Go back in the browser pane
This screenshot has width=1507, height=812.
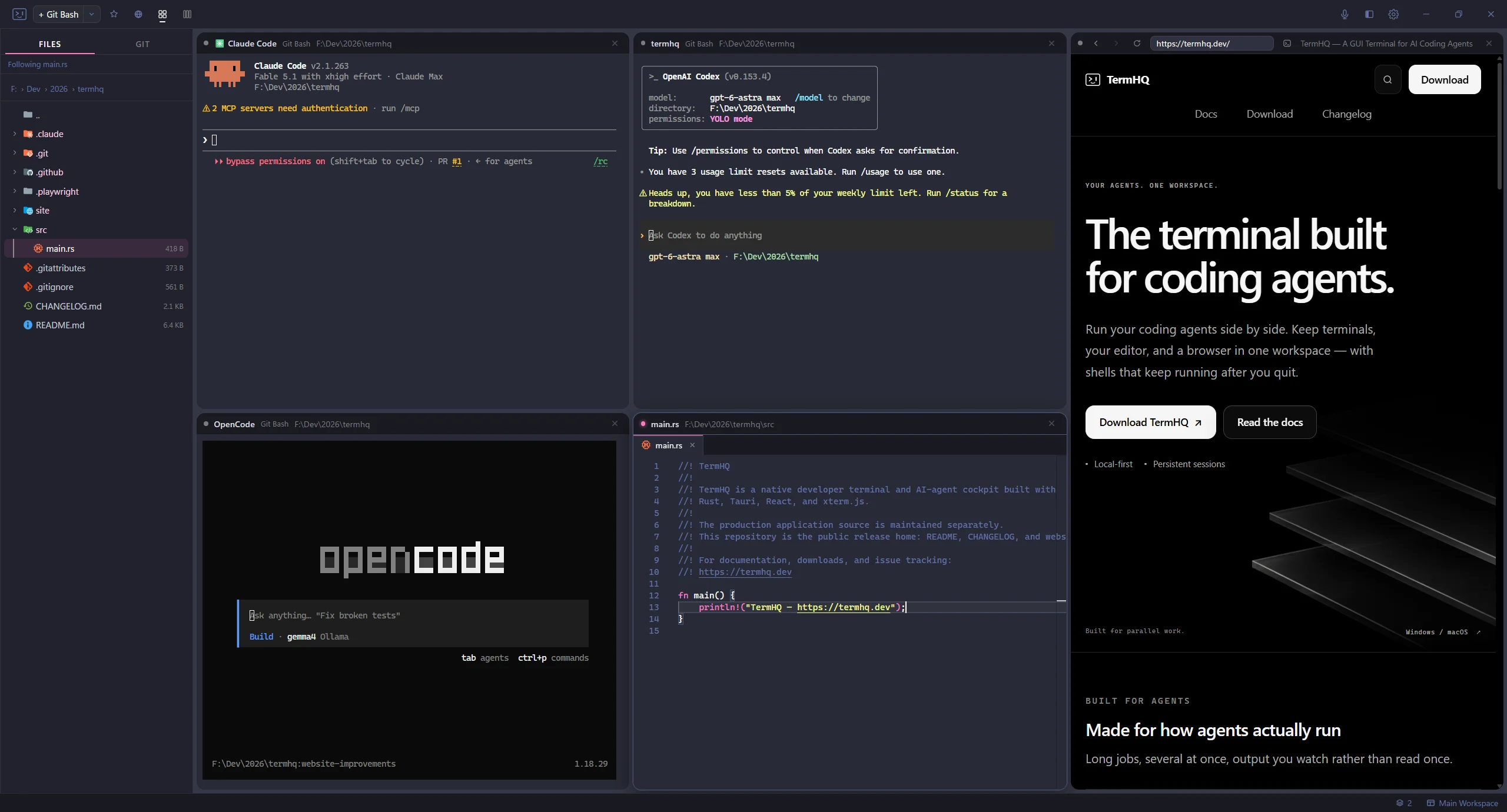[x=1096, y=44]
